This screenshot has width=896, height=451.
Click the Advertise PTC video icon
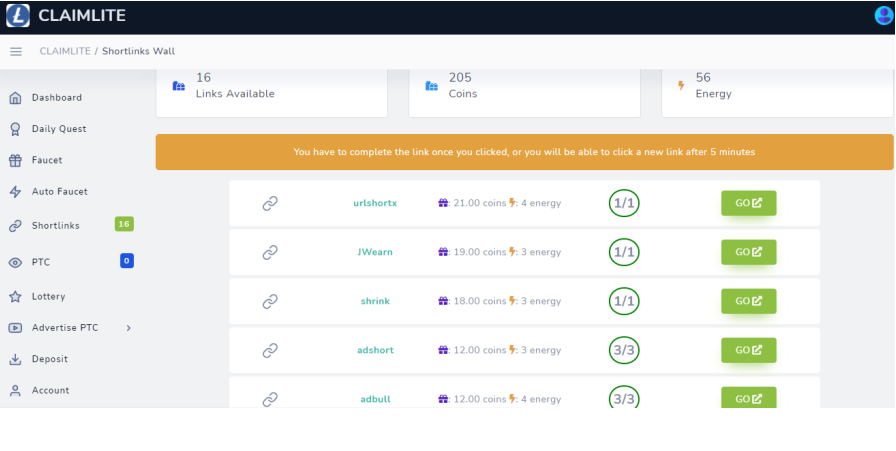(15, 328)
